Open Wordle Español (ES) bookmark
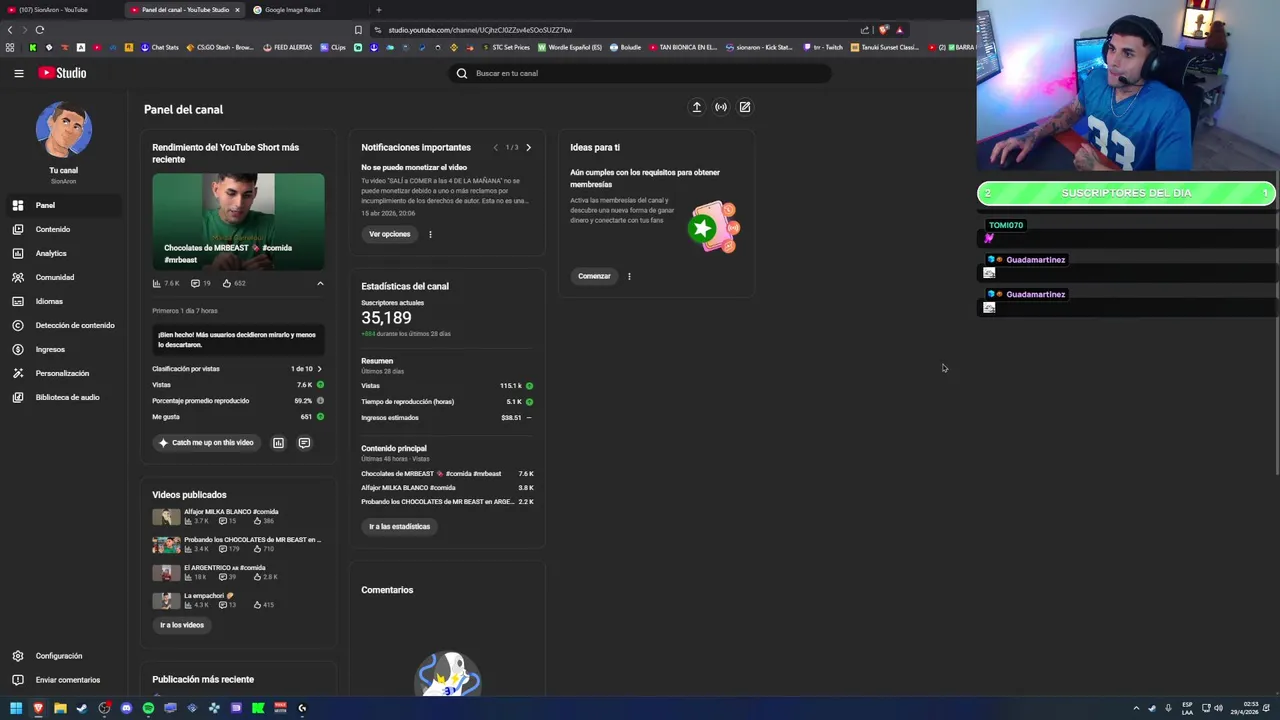The image size is (1280, 720). pos(570,47)
